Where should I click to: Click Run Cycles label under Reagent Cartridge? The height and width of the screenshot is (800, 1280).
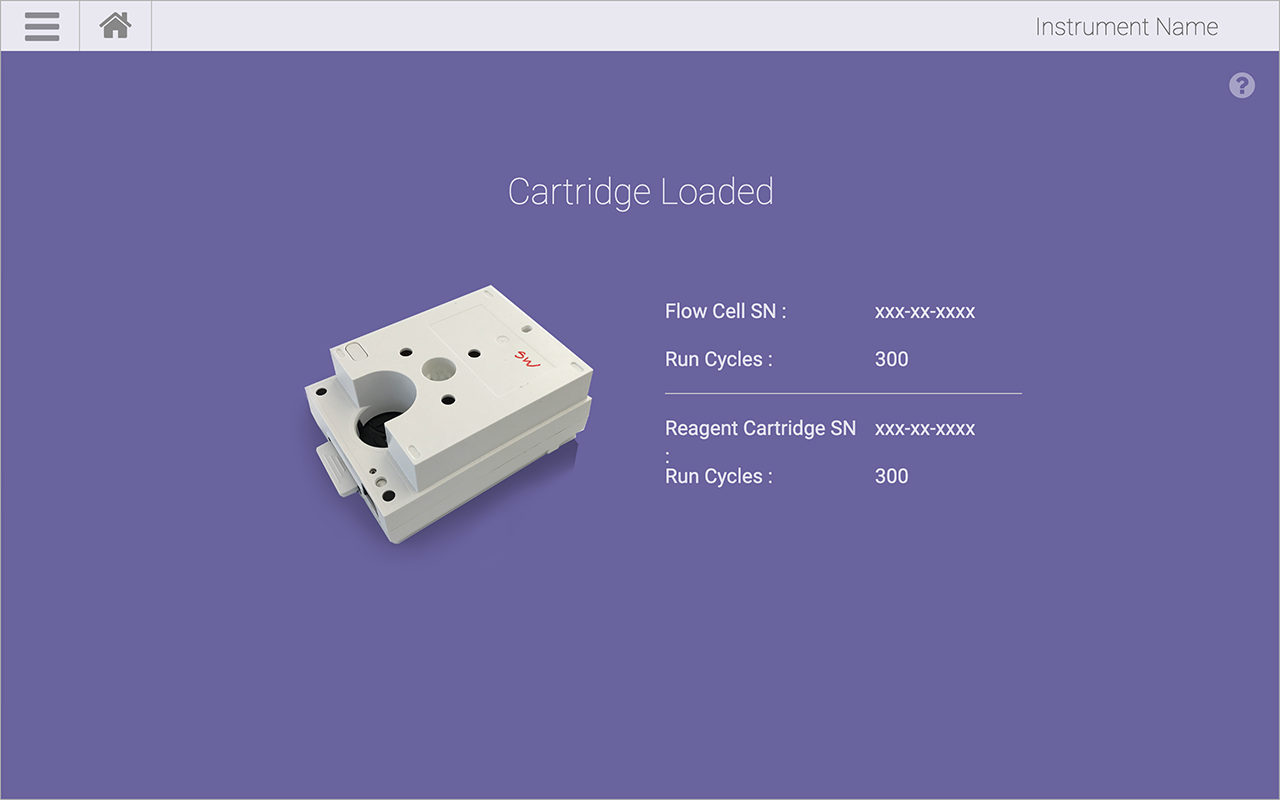(718, 476)
